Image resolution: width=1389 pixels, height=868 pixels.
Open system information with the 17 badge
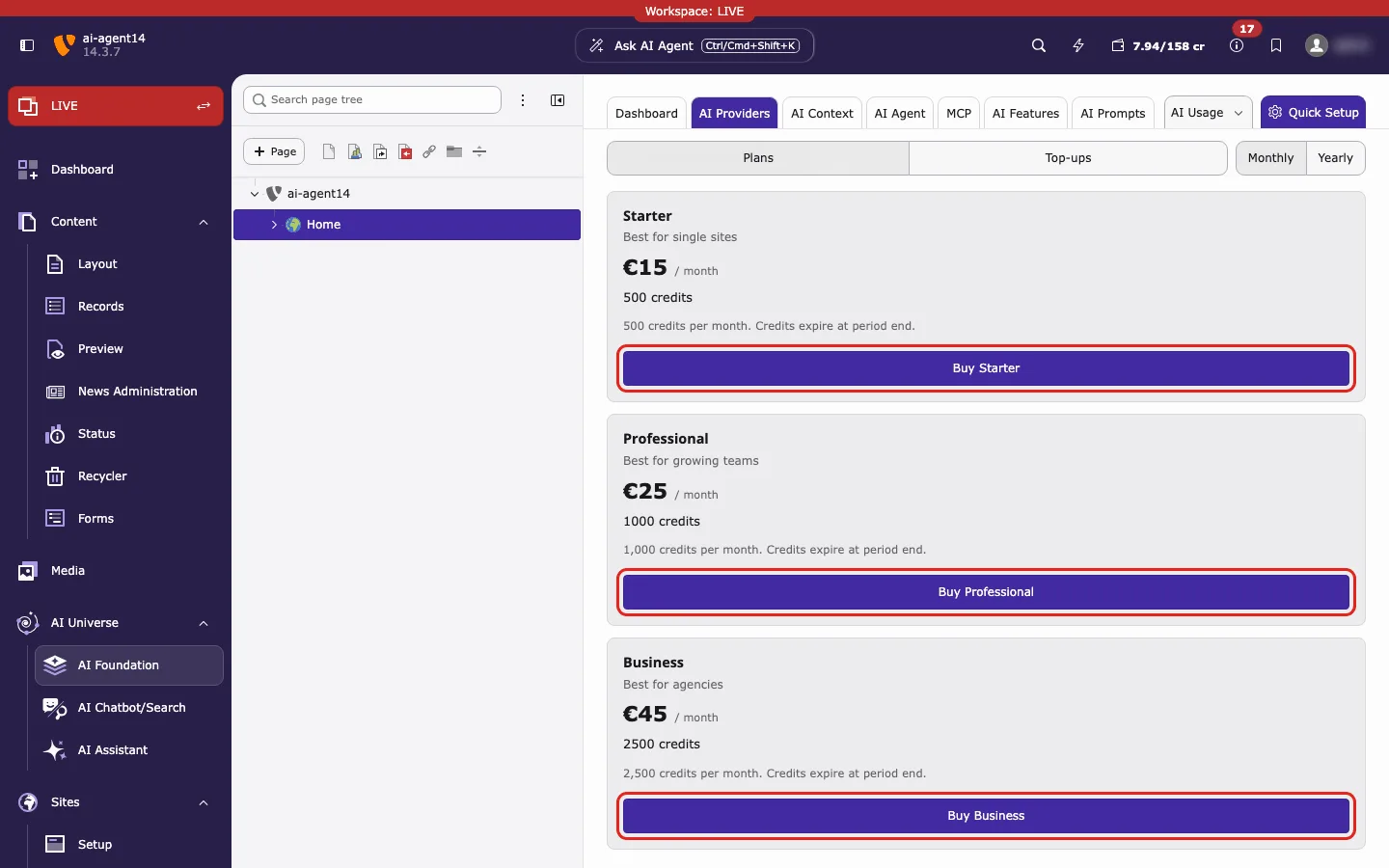pos(1237,45)
